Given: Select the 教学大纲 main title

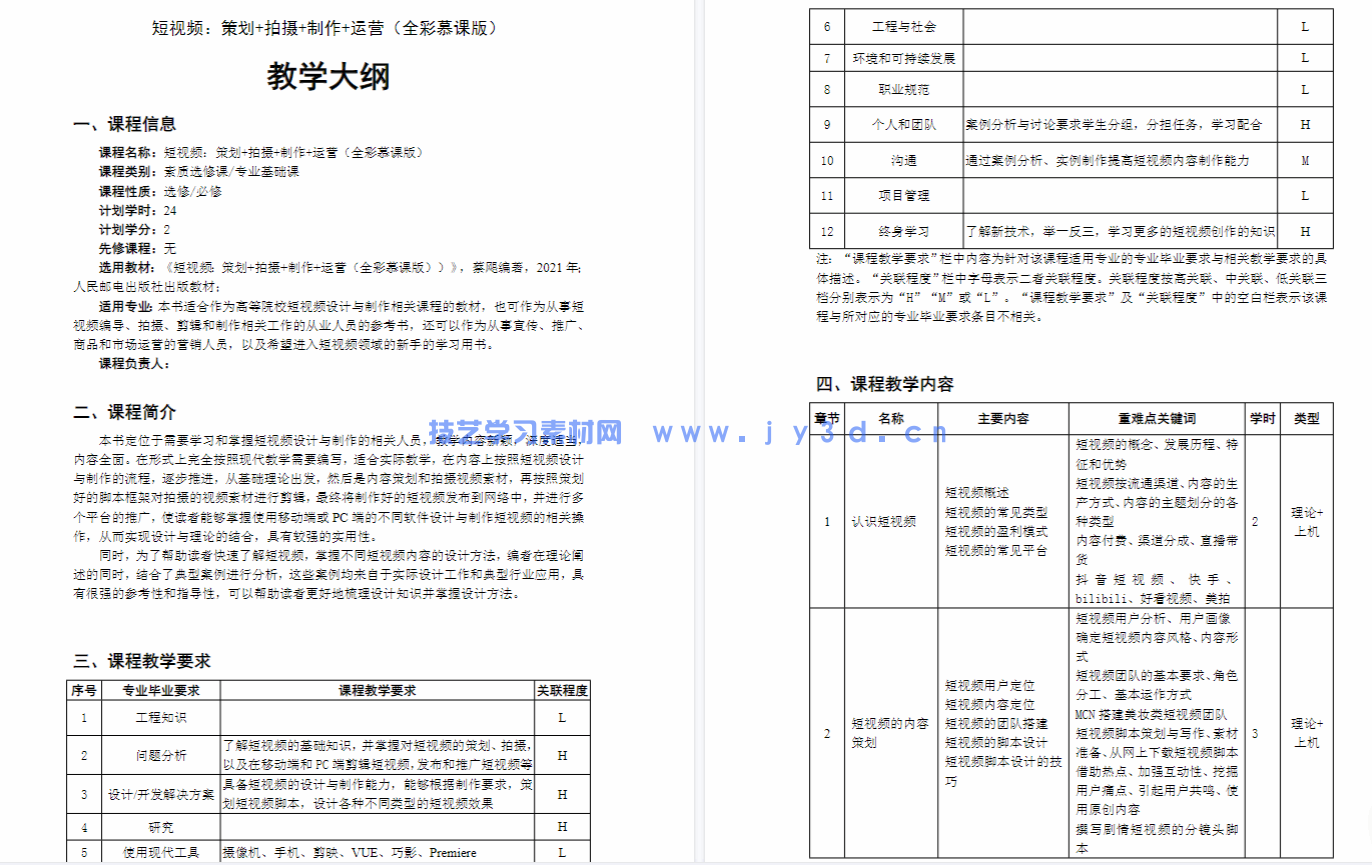Looking at the screenshot, I should (330, 73).
